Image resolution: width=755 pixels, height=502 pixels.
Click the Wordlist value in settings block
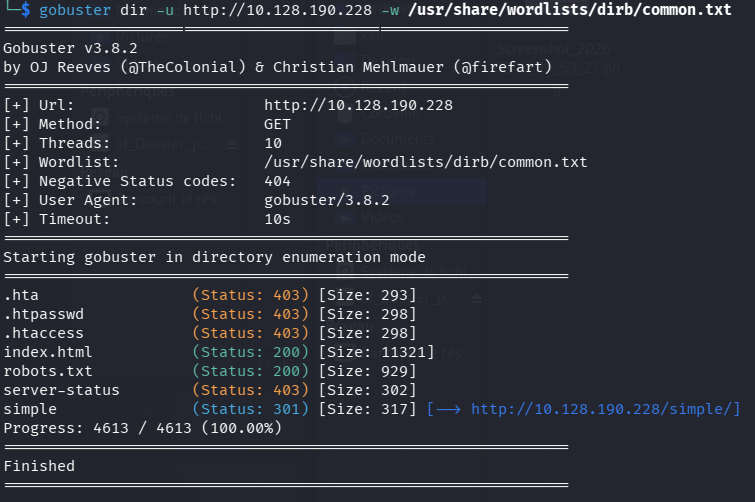click(x=425, y=163)
